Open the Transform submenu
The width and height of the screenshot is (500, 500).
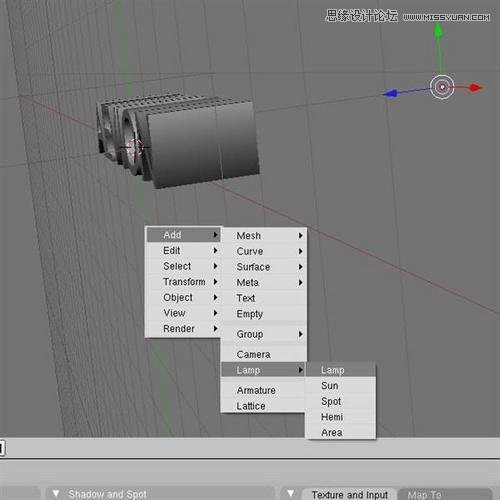tap(183, 282)
